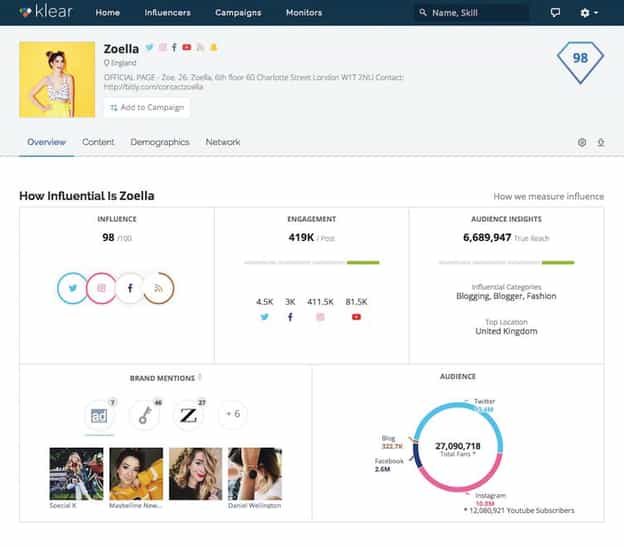This screenshot has height=547, width=624.
Task: Click the 6,689,947 true reach value
Action: point(487,237)
